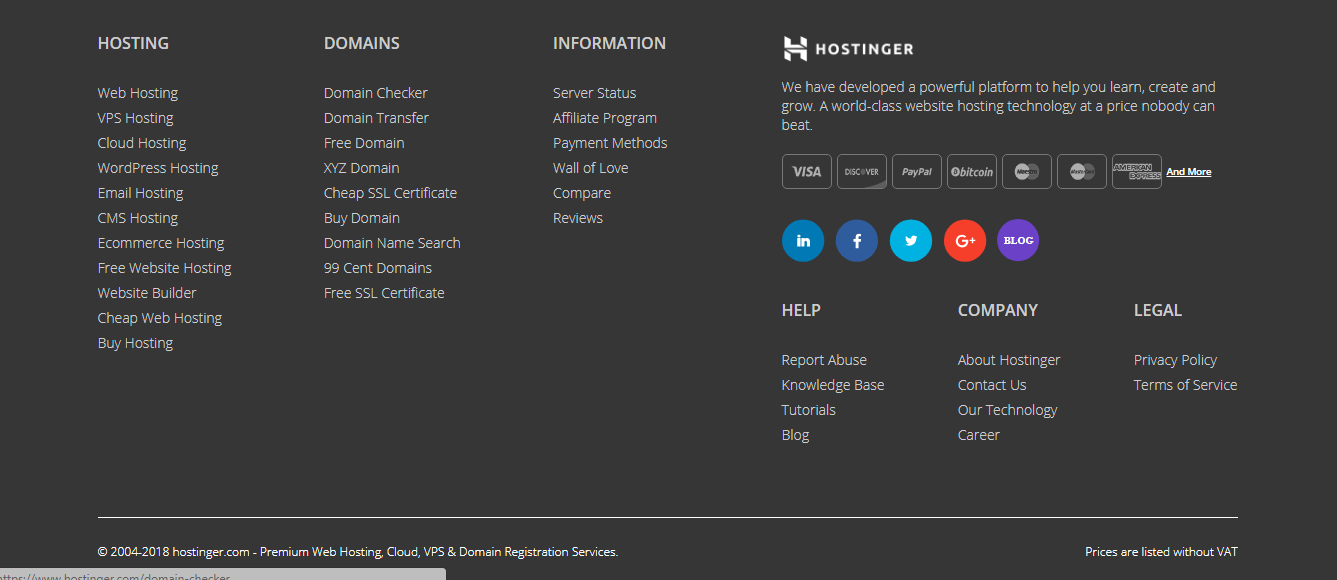
Task: Open About Hostinger link
Action: click(x=1009, y=360)
